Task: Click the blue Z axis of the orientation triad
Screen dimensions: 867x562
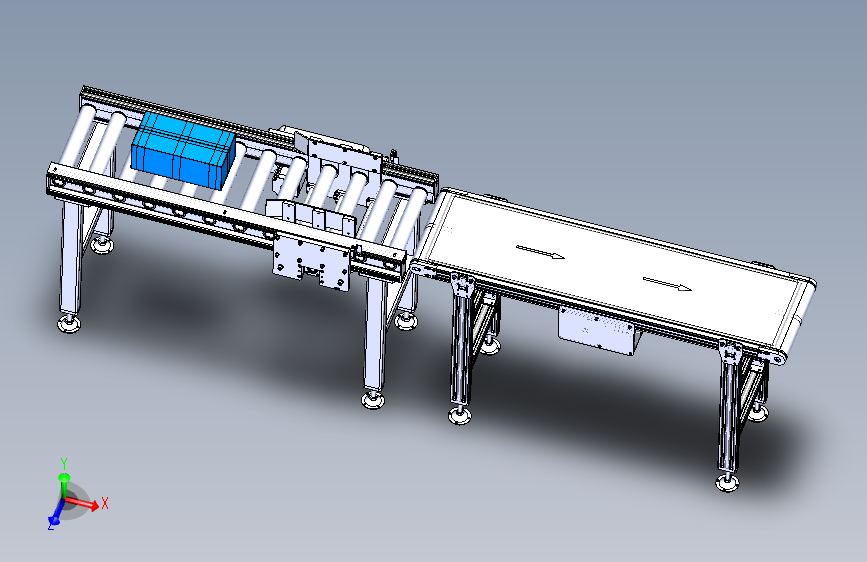Action: pos(56,513)
